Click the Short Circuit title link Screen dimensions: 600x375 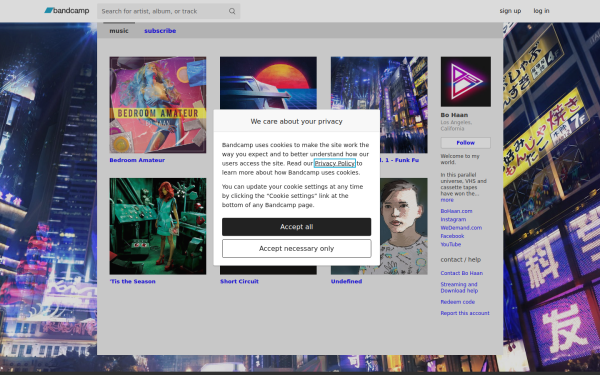pos(239,281)
